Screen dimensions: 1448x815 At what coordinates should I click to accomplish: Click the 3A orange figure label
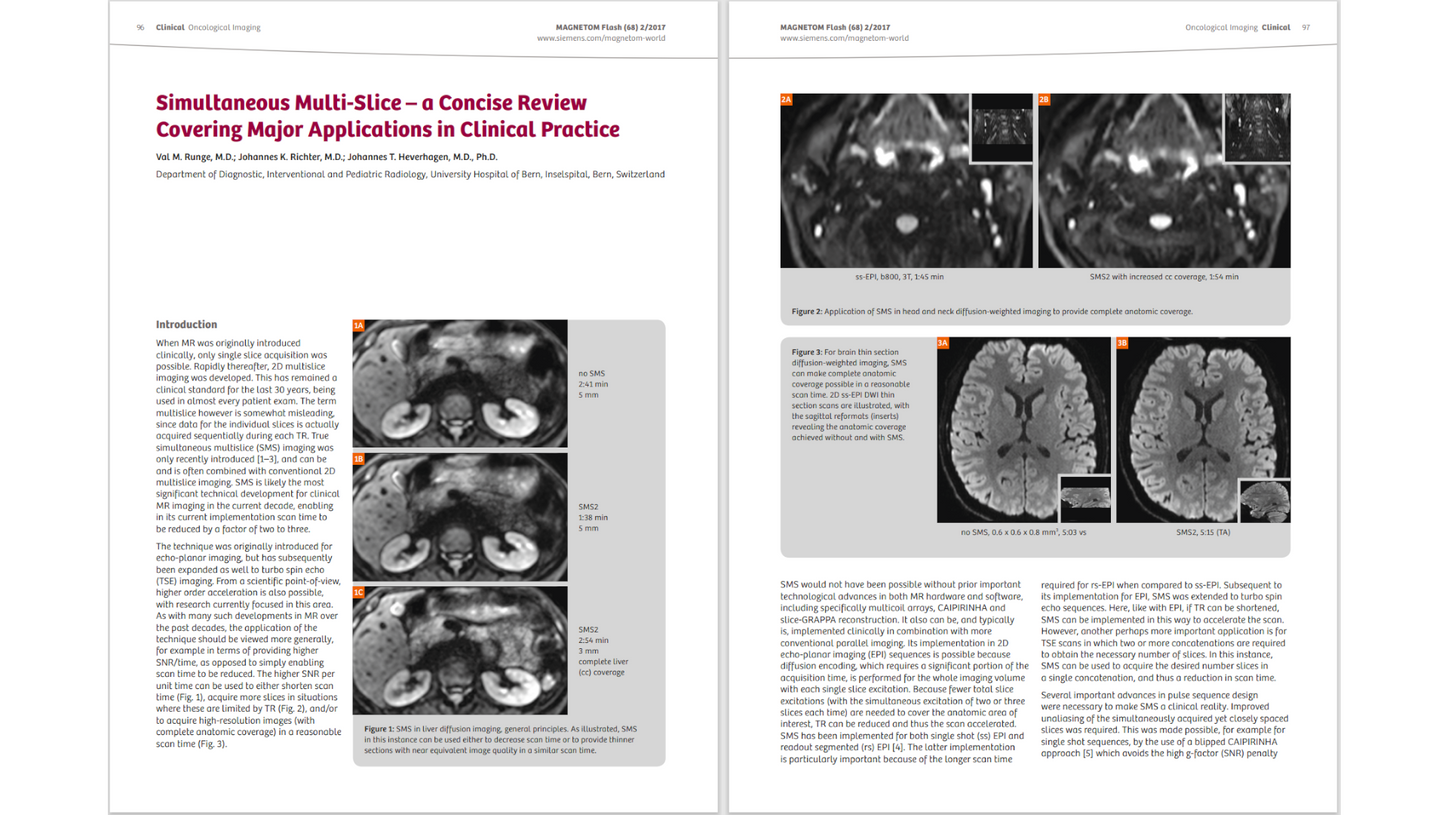[943, 343]
